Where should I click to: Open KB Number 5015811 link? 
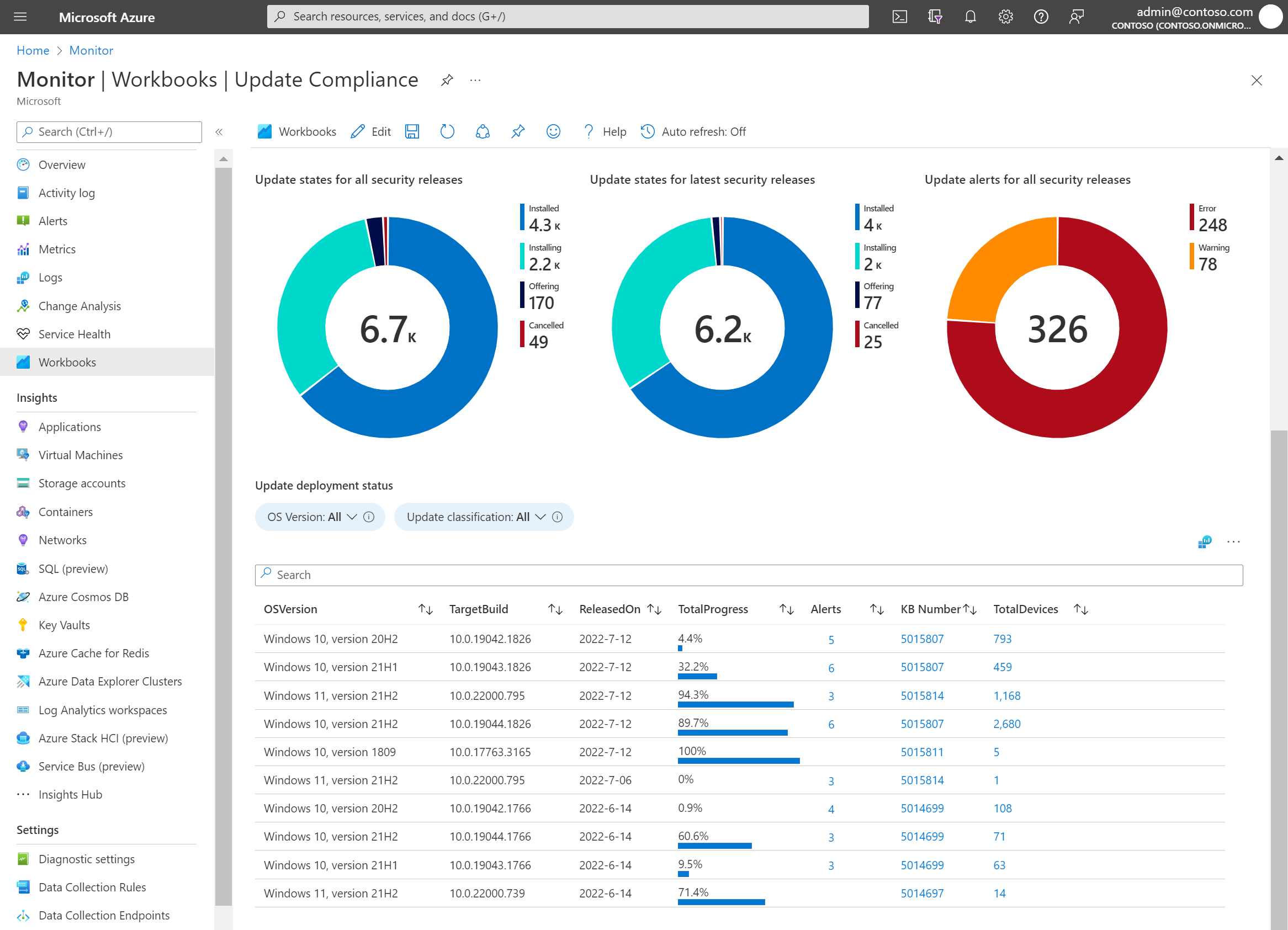click(x=922, y=752)
